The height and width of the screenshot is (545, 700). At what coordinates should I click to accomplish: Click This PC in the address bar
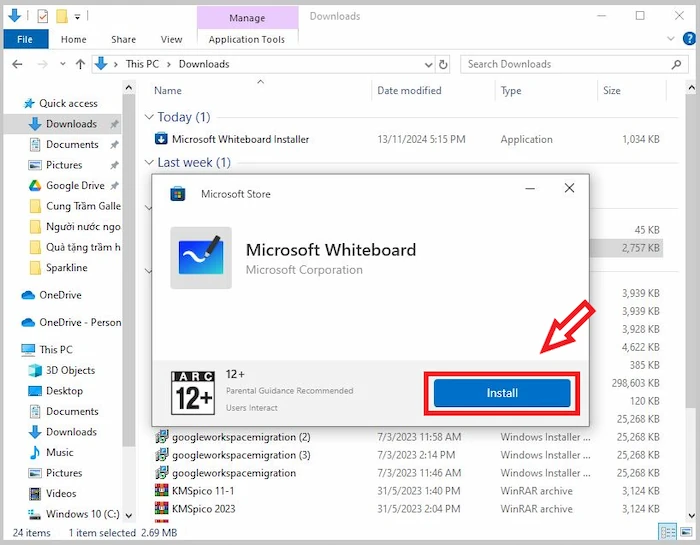point(142,64)
